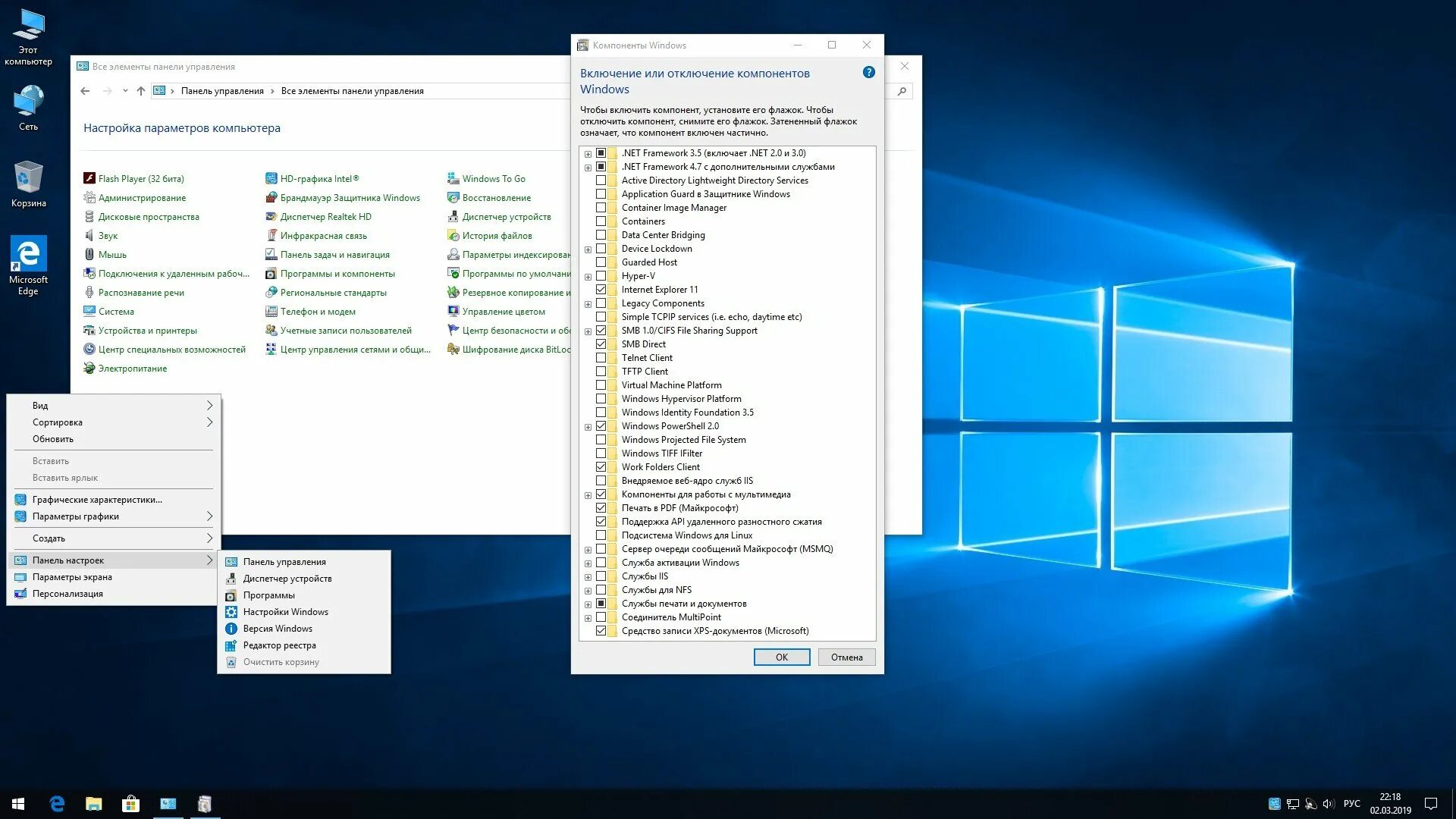The height and width of the screenshot is (819, 1456).
Task: Switch input language РУС indicator
Action: coord(1351,804)
